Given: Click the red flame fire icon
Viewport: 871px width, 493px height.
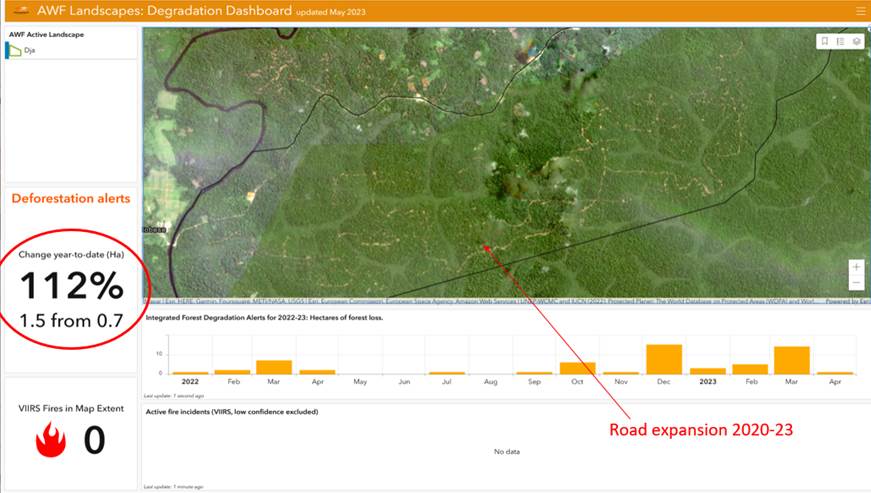Looking at the screenshot, I should click(x=51, y=440).
